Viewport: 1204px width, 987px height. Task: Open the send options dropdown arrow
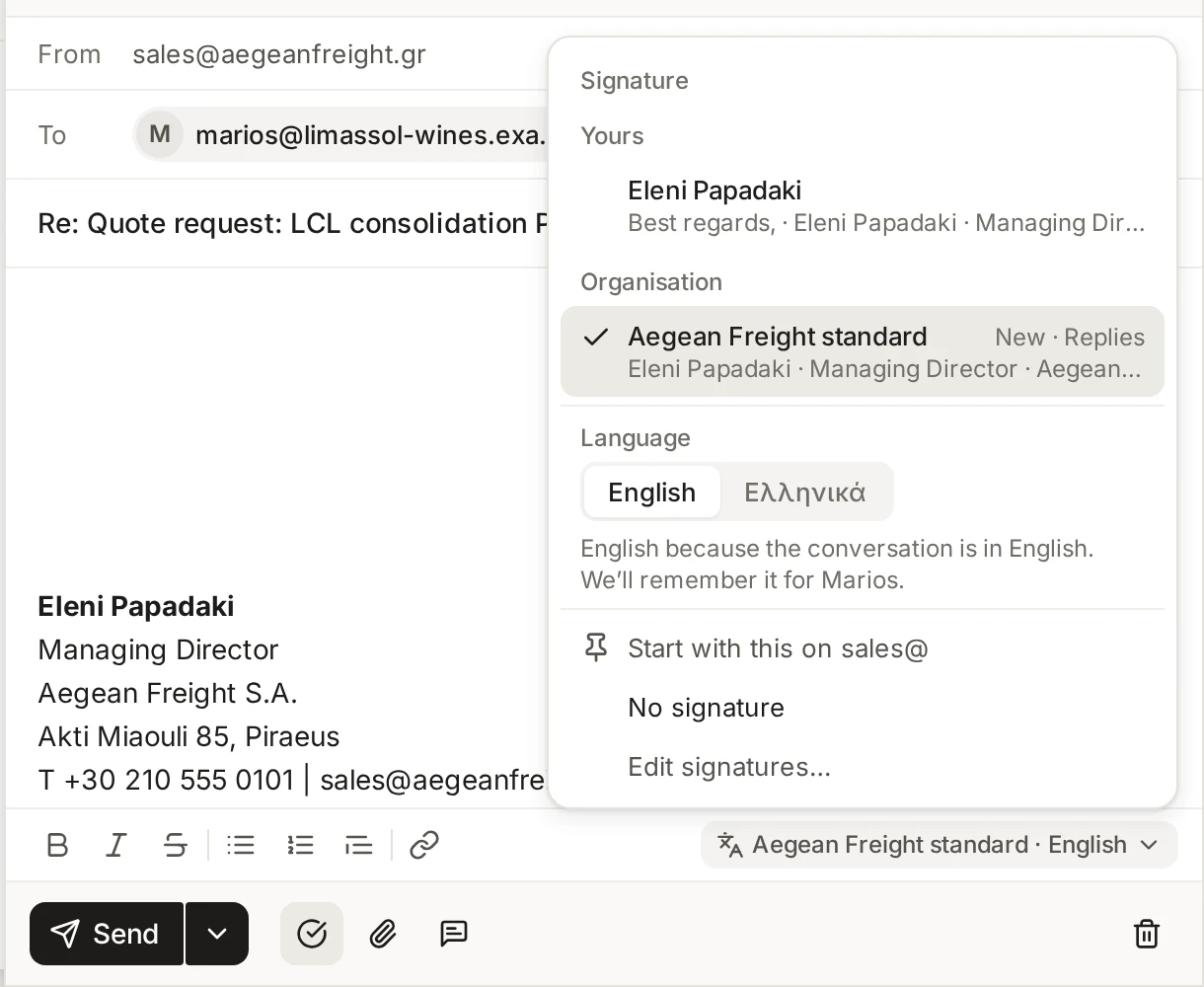pos(217,934)
